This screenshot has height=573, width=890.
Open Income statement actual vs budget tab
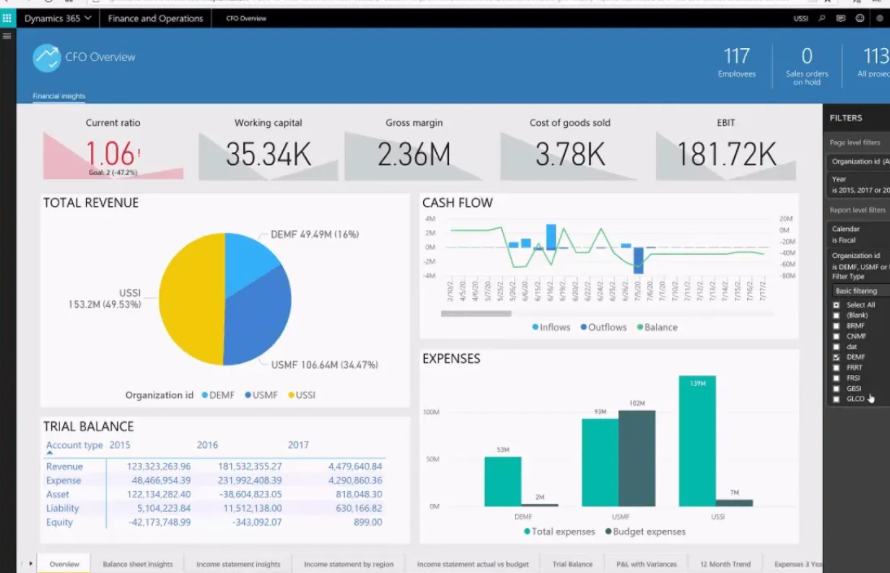click(473, 564)
